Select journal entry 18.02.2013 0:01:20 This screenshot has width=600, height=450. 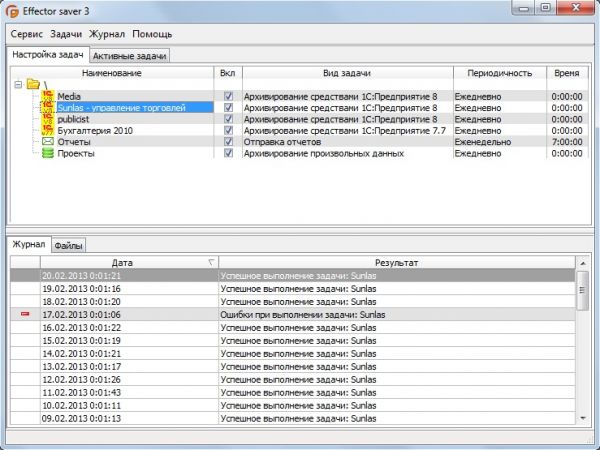293,302
